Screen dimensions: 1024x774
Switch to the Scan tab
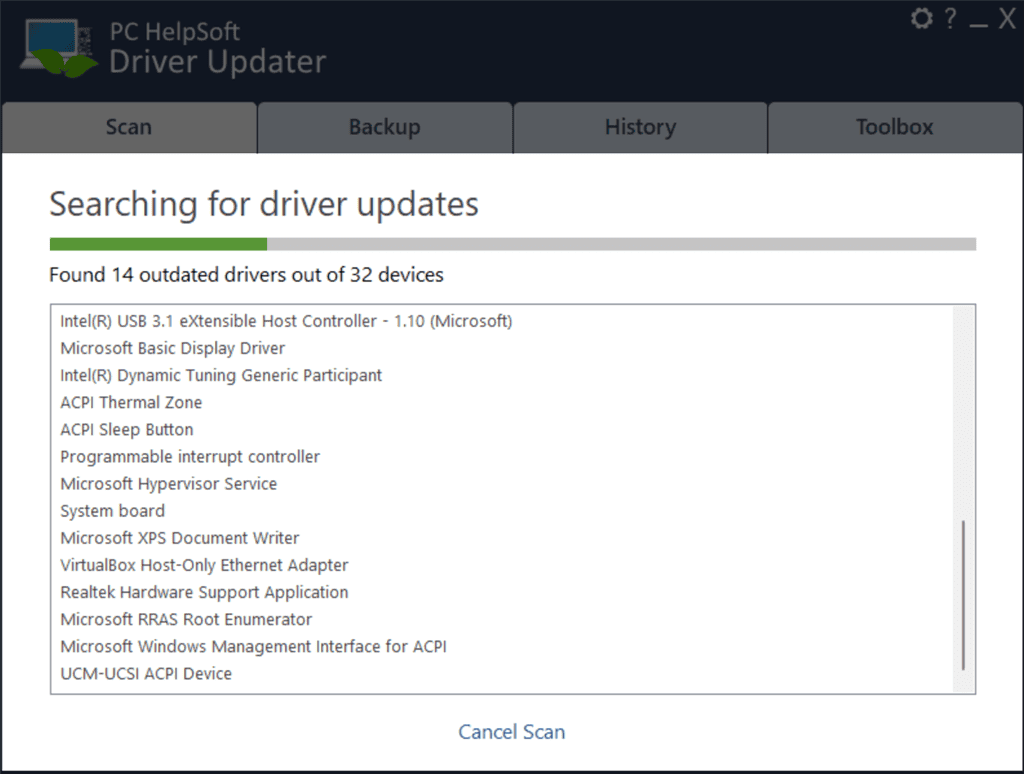tap(129, 127)
